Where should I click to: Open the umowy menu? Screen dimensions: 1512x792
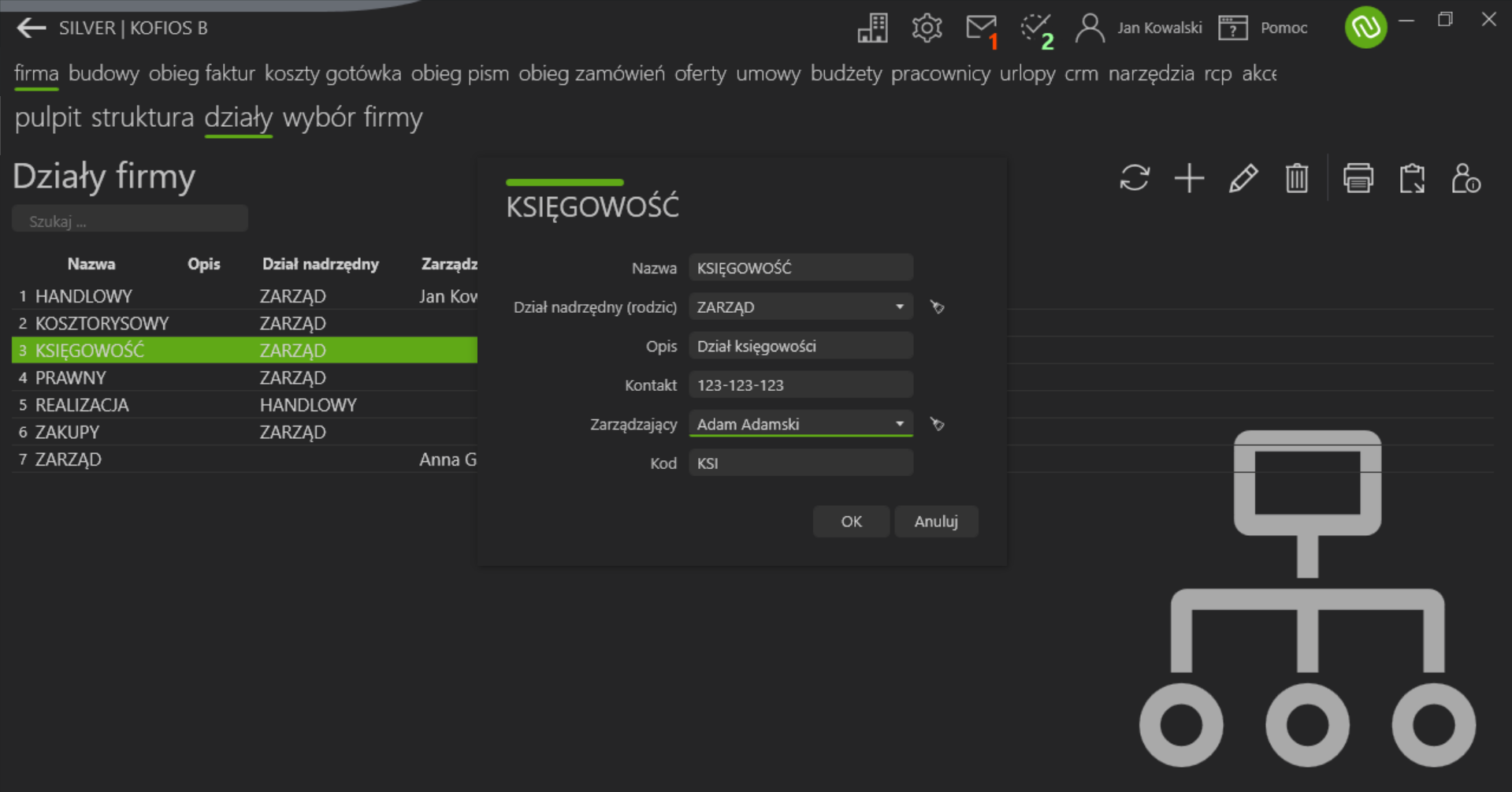click(768, 73)
